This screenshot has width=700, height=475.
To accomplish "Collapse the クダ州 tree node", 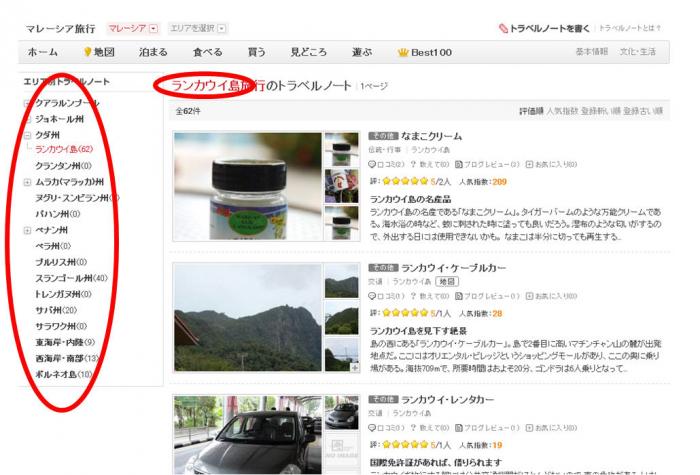I will pyautogui.click(x=27, y=135).
